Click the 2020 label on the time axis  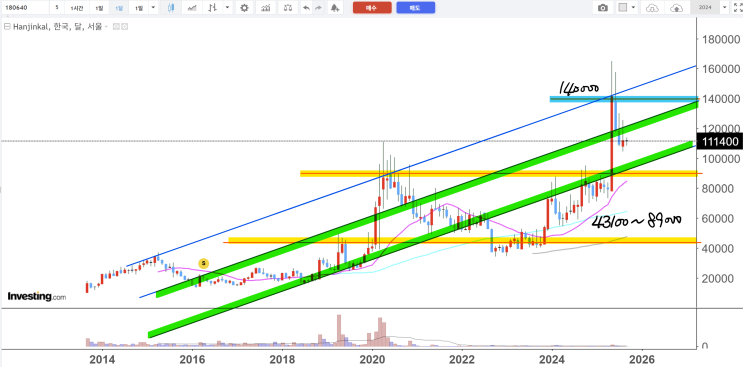372,360
